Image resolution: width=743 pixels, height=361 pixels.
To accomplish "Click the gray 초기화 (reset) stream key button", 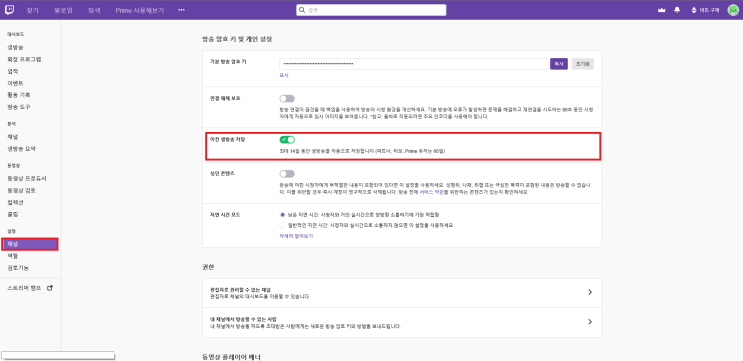I will tap(582, 64).
